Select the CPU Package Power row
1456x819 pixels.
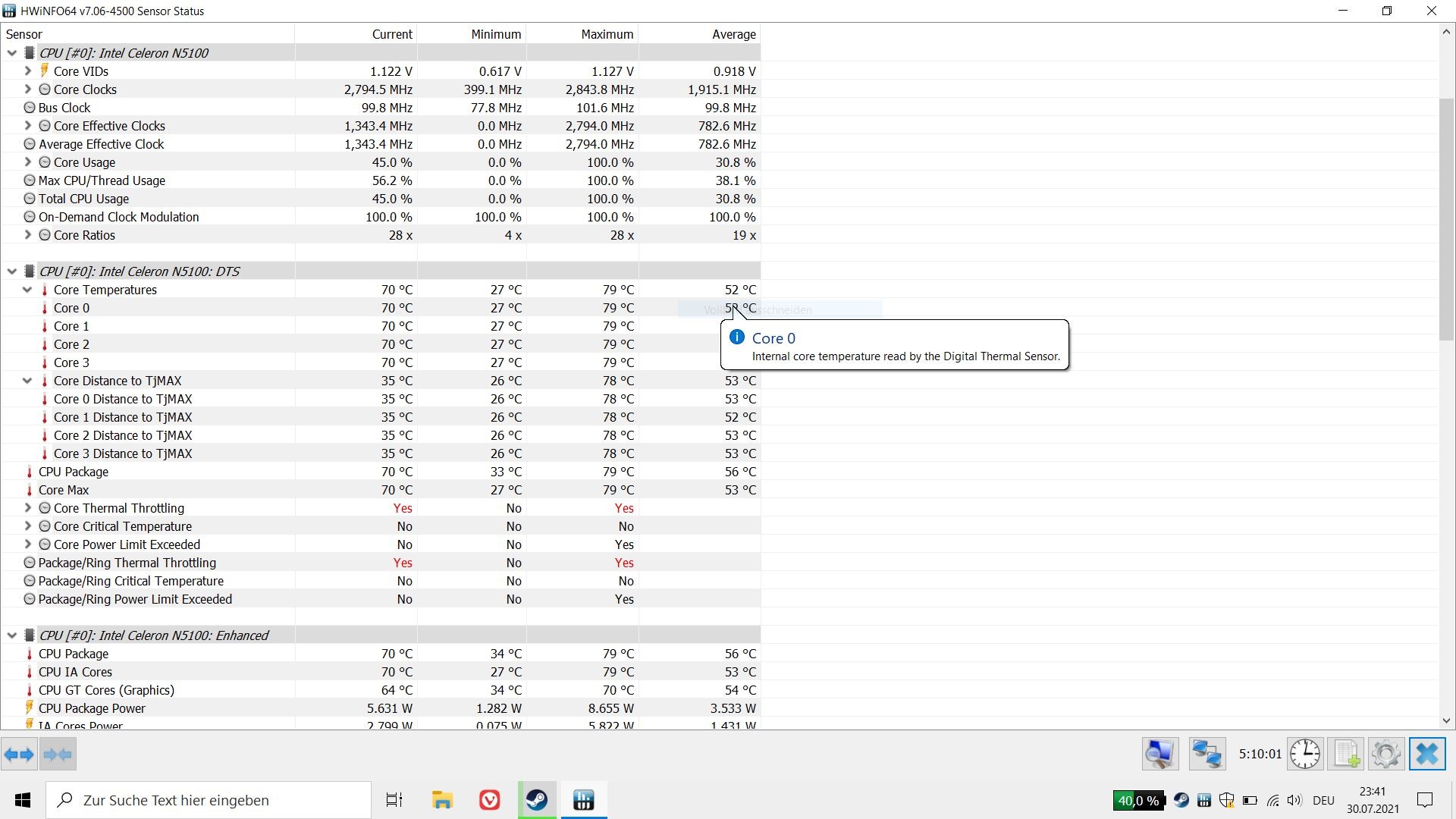coord(380,708)
